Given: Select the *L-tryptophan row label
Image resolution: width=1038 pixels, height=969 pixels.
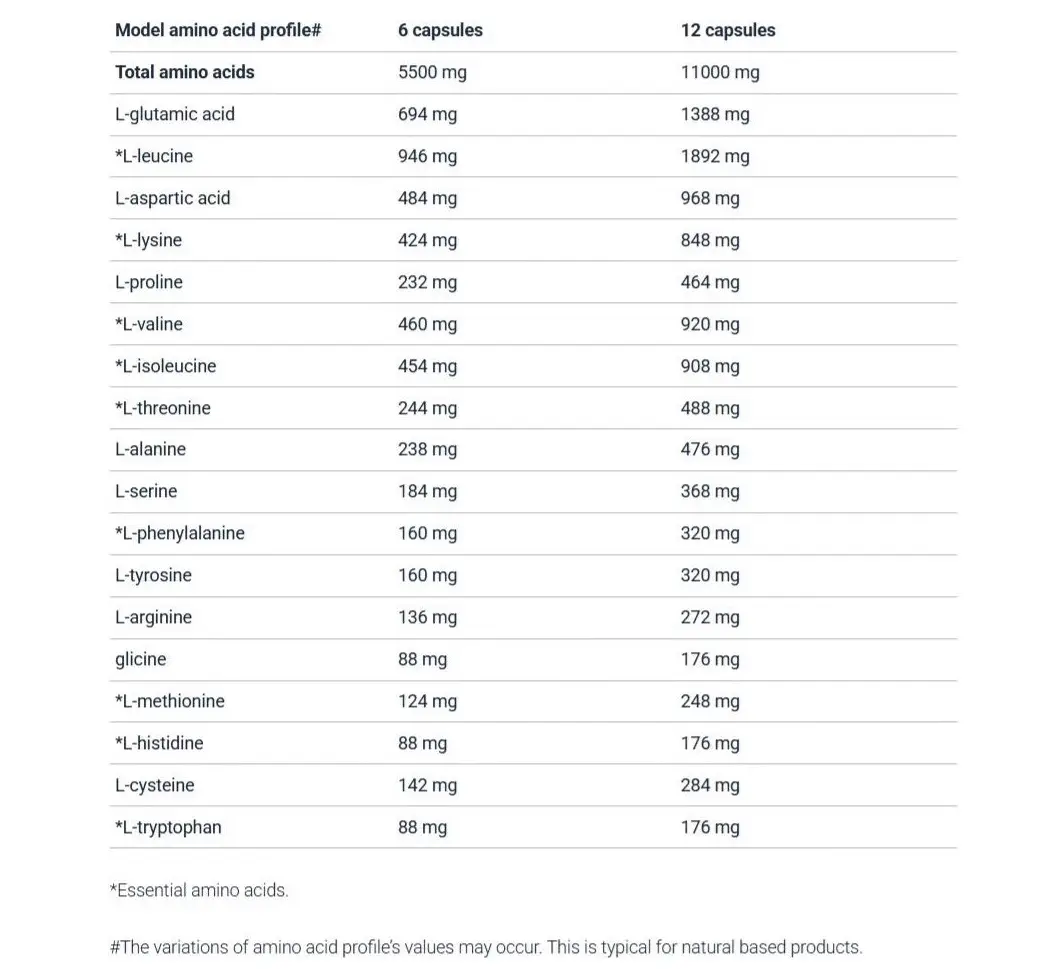Looking at the screenshot, I should [x=168, y=827].
